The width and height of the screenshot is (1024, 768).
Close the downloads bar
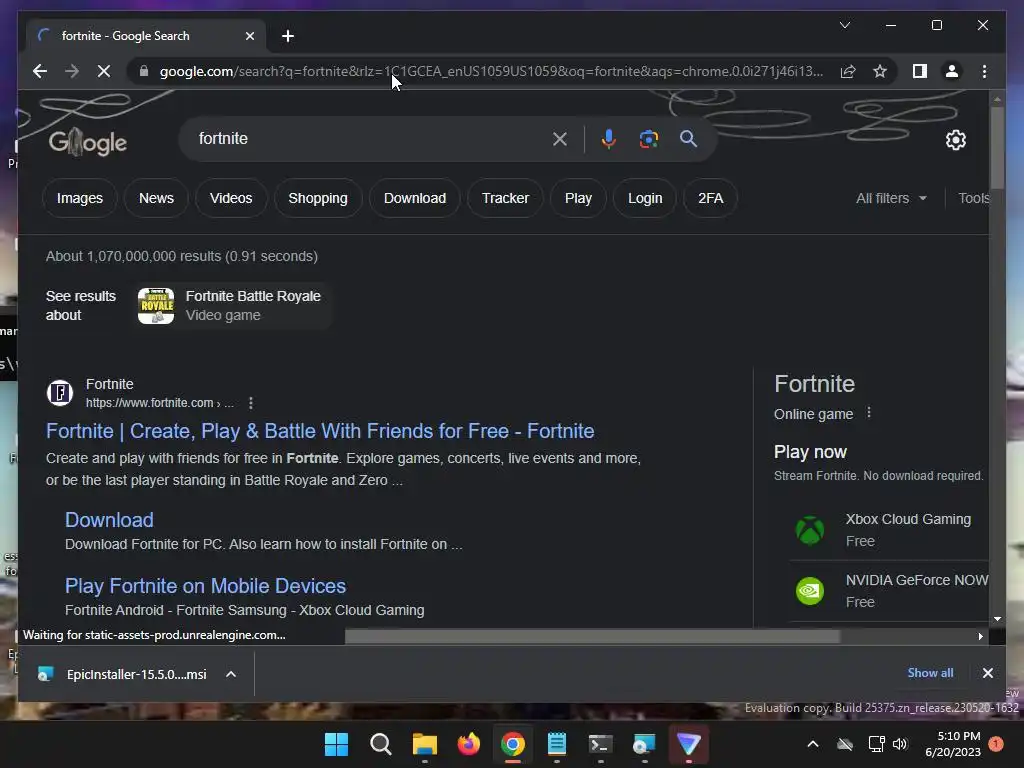987,673
